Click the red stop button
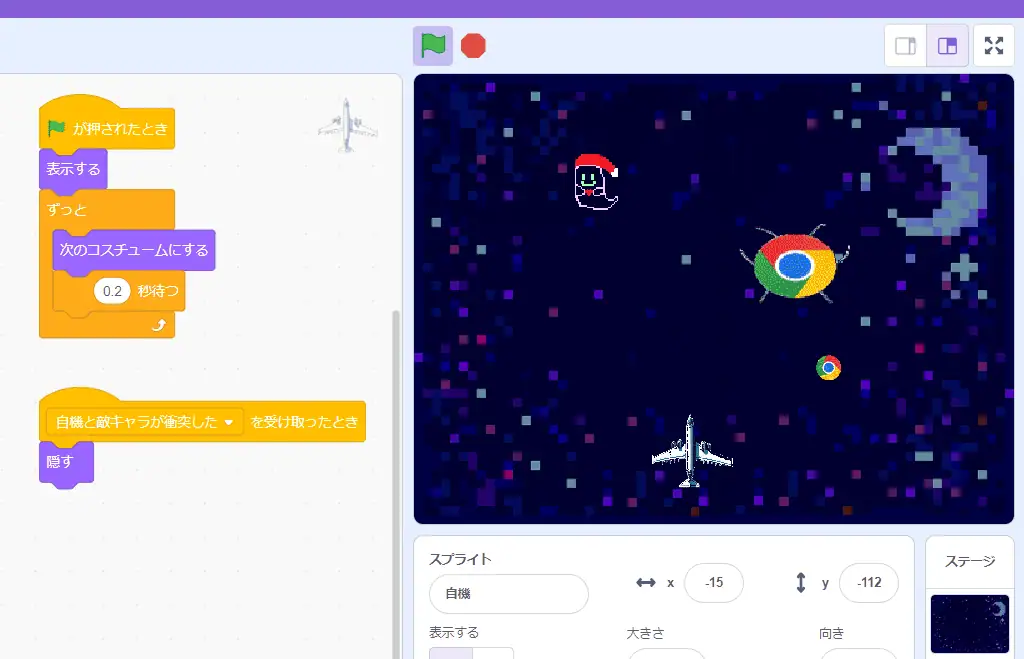The image size is (1024, 659). tap(473, 46)
